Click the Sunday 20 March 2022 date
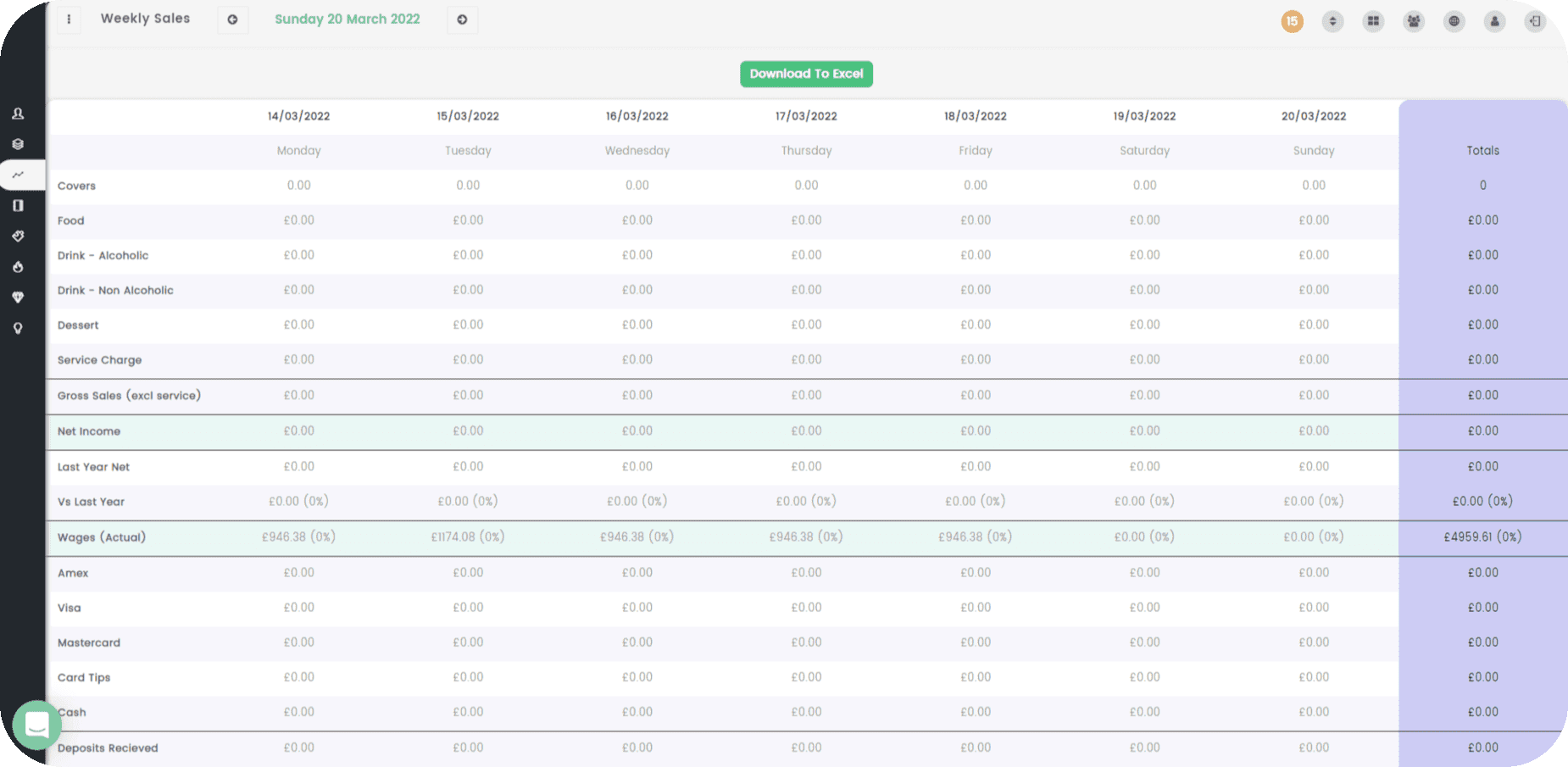This screenshot has width=1568, height=767. pyautogui.click(x=348, y=19)
